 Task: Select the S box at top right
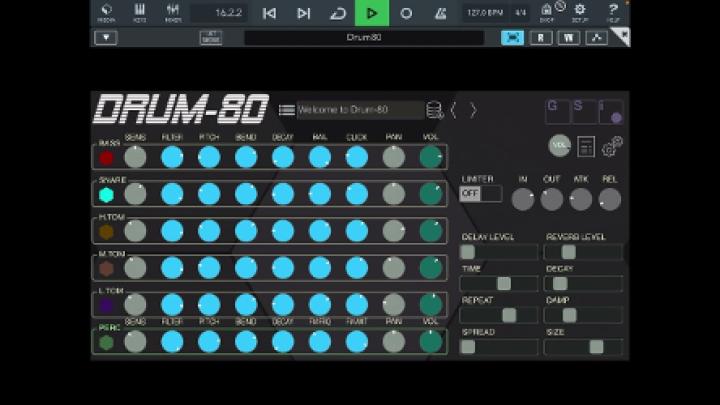click(x=584, y=112)
